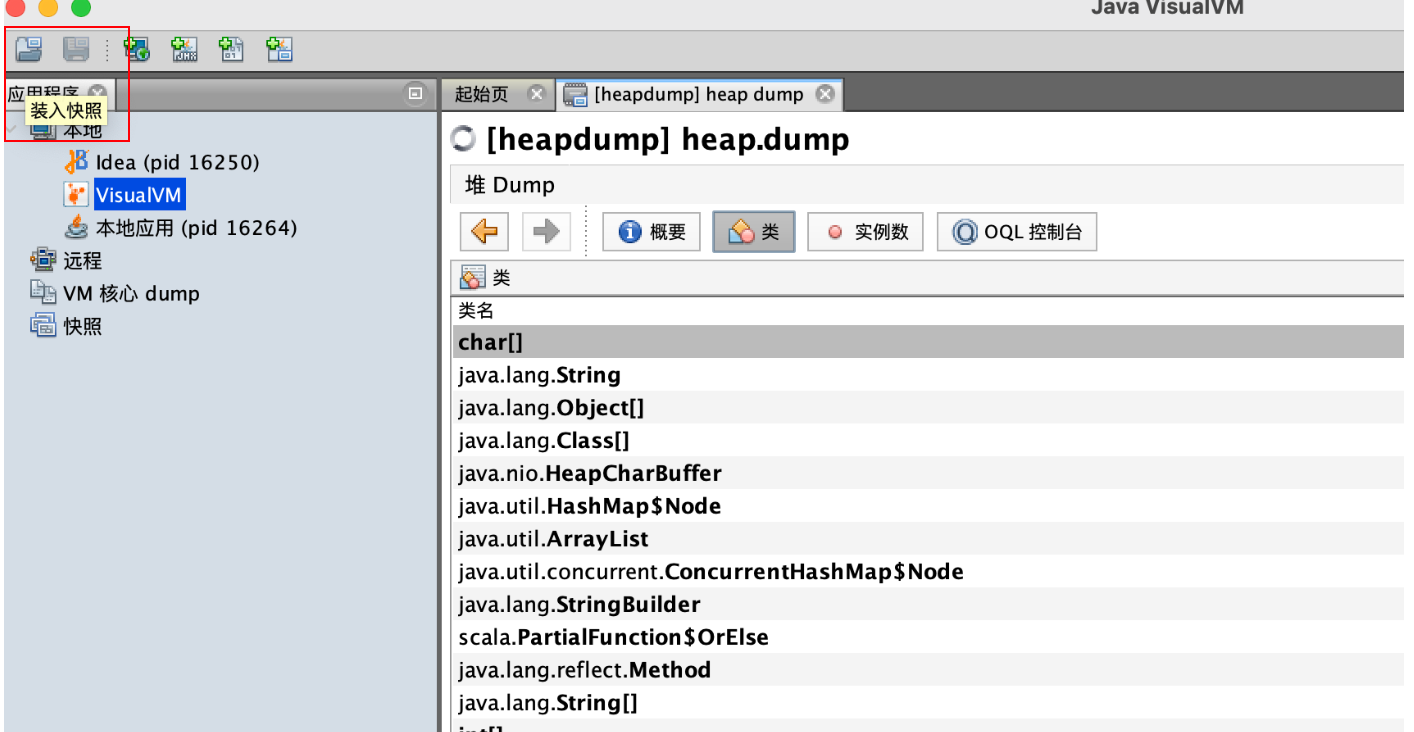Open the 实例数 instances view

coord(866,232)
